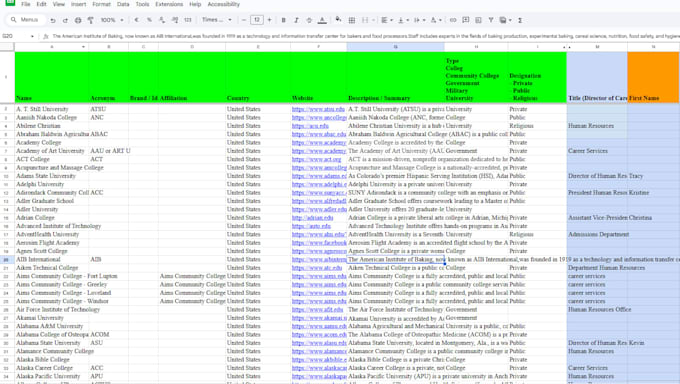Image resolution: width=680 pixels, height=384 pixels.
Task: Open the ACT College website link
Action: (x=316, y=159)
